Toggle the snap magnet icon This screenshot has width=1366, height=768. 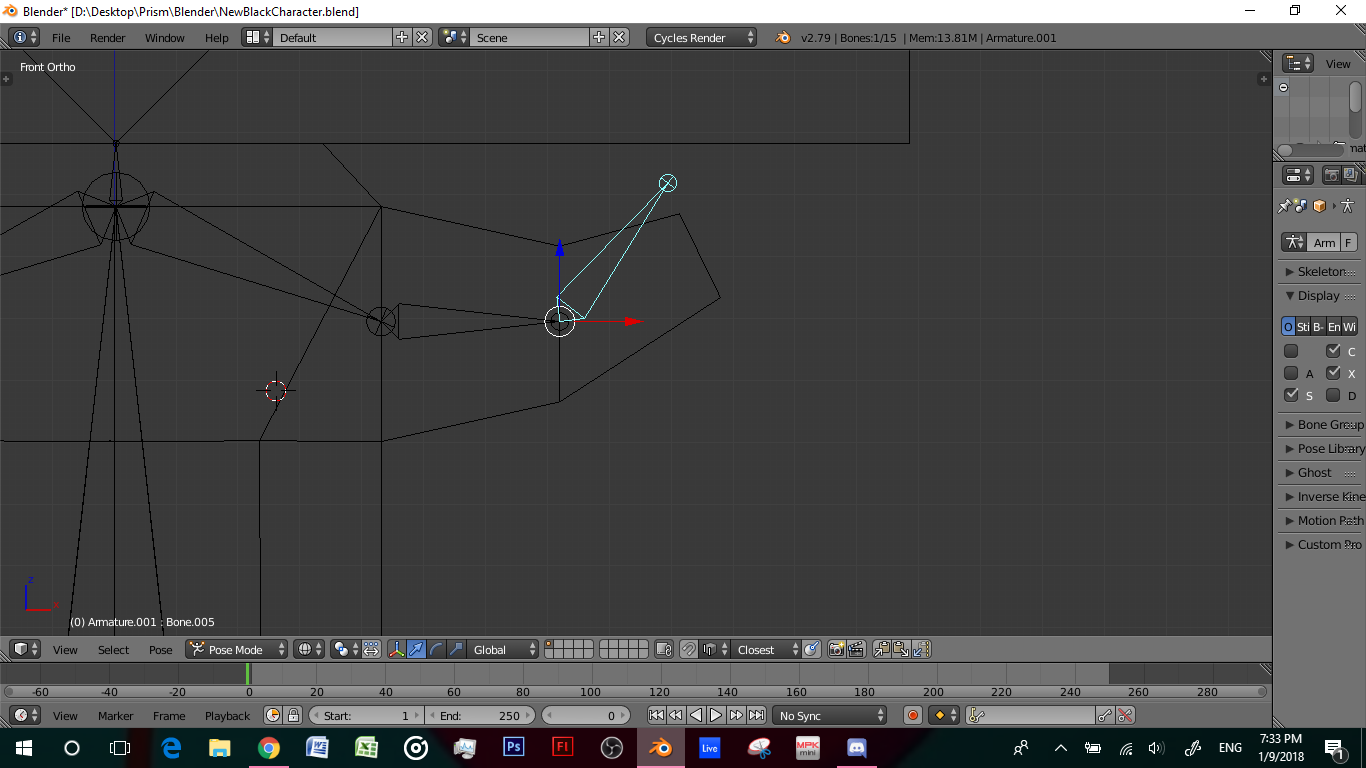click(689, 649)
